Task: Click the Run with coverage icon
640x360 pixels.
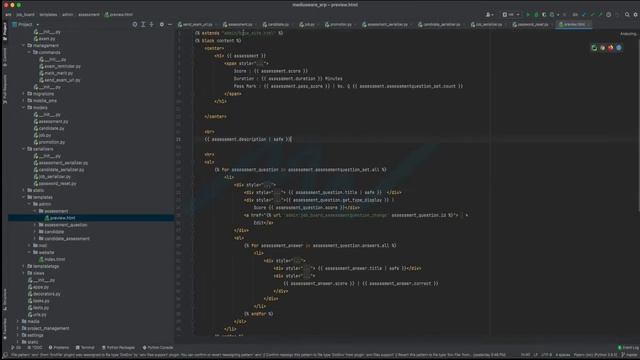Action: pos(544,15)
